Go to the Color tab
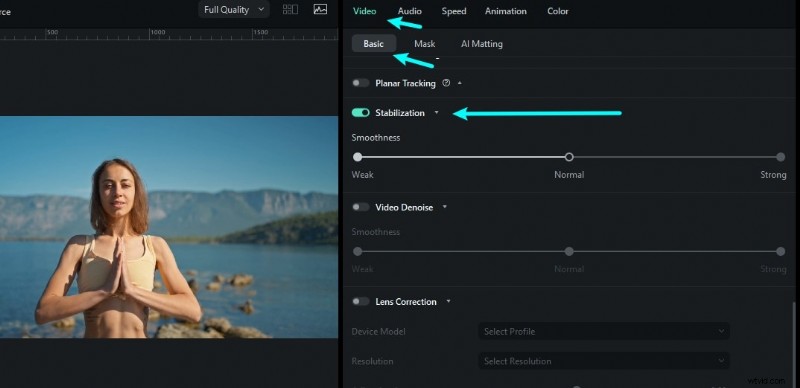The image size is (800, 388). click(x=558, y=11)
